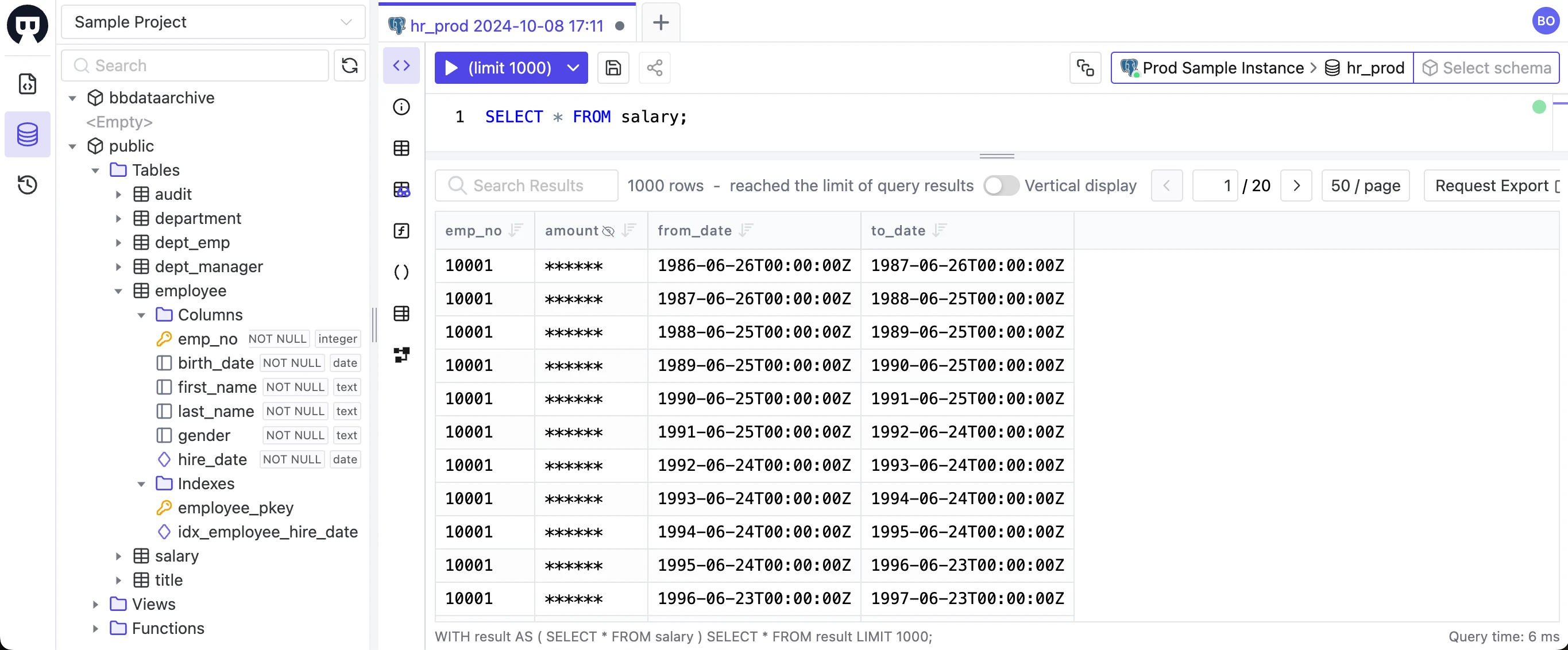Expand the dept_emp table
Viewport: 1568px width, 650px height.
coord(119,243)
